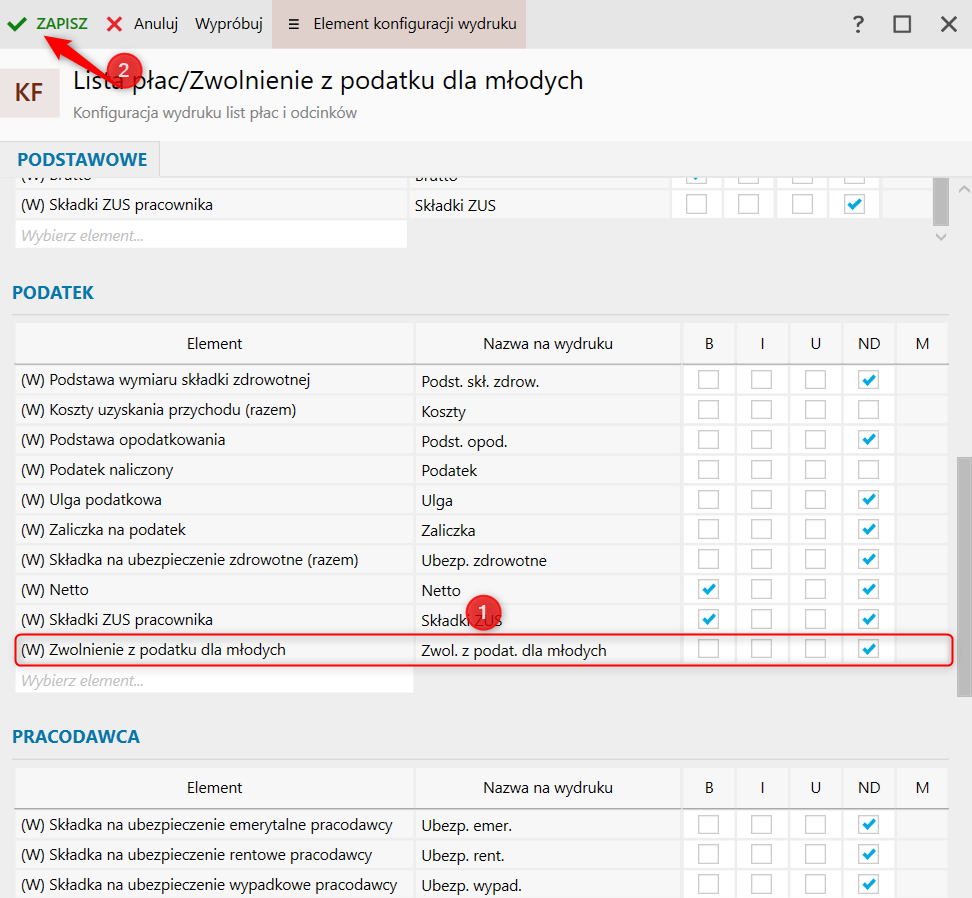Screen dimensions: 972x898
Task: Enable ND checkbox for Koszty uzyskania przychodu
Action: (x=868, y=410)
